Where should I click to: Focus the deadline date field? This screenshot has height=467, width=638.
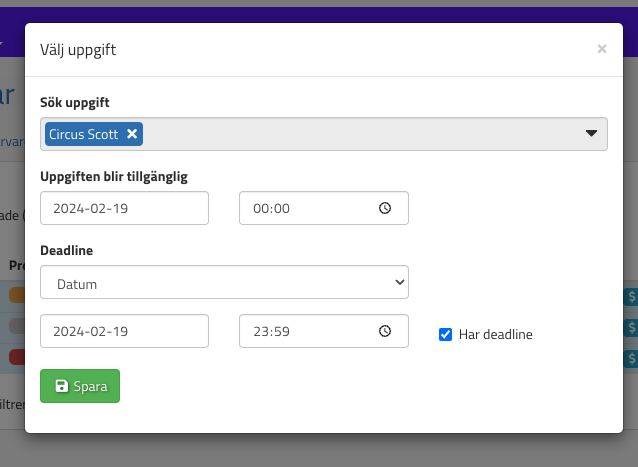(x=124, y=332)
